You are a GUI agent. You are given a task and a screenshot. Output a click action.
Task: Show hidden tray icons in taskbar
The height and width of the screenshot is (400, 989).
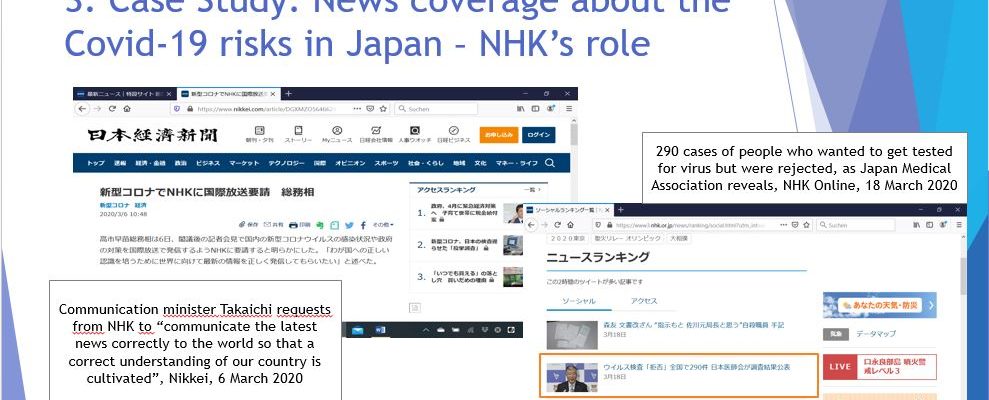click(x=426, y=330)
